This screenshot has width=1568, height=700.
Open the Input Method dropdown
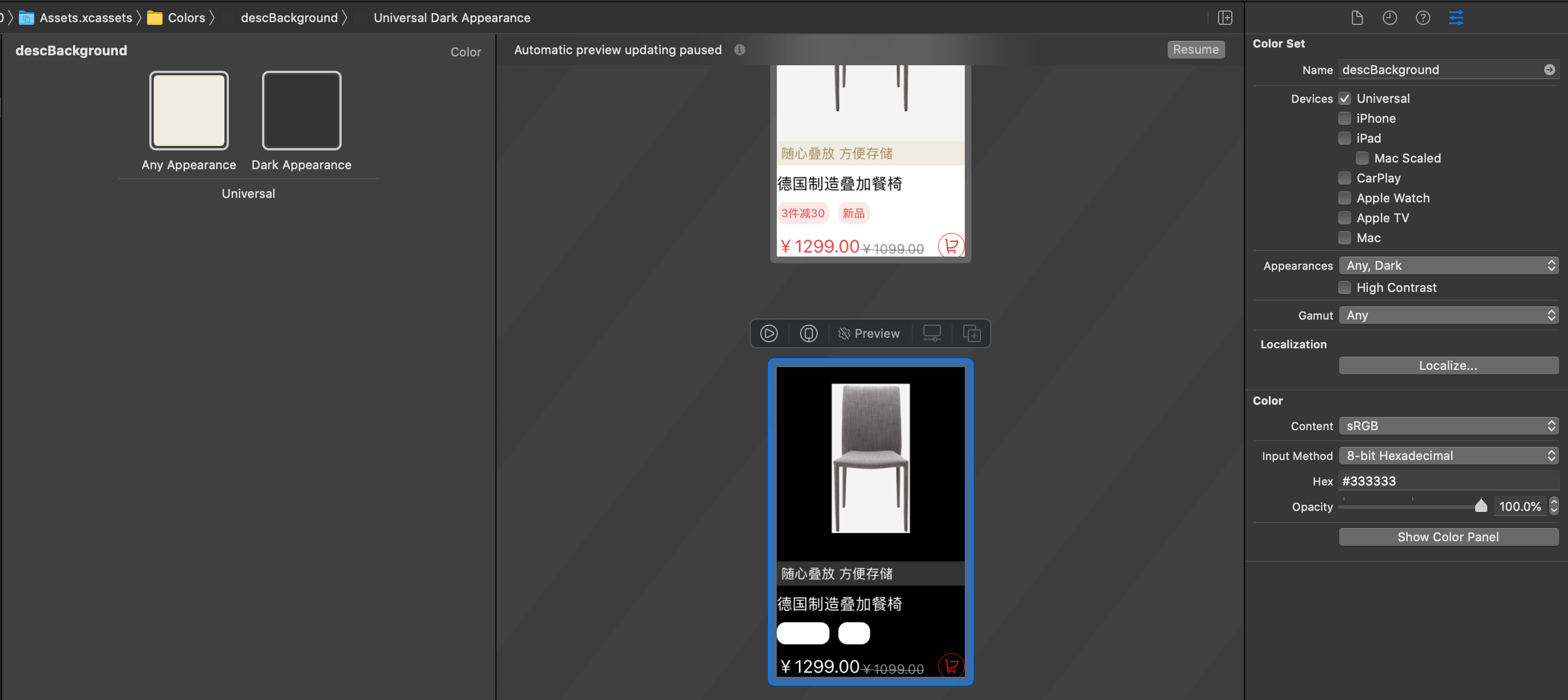click(1448, 455)
